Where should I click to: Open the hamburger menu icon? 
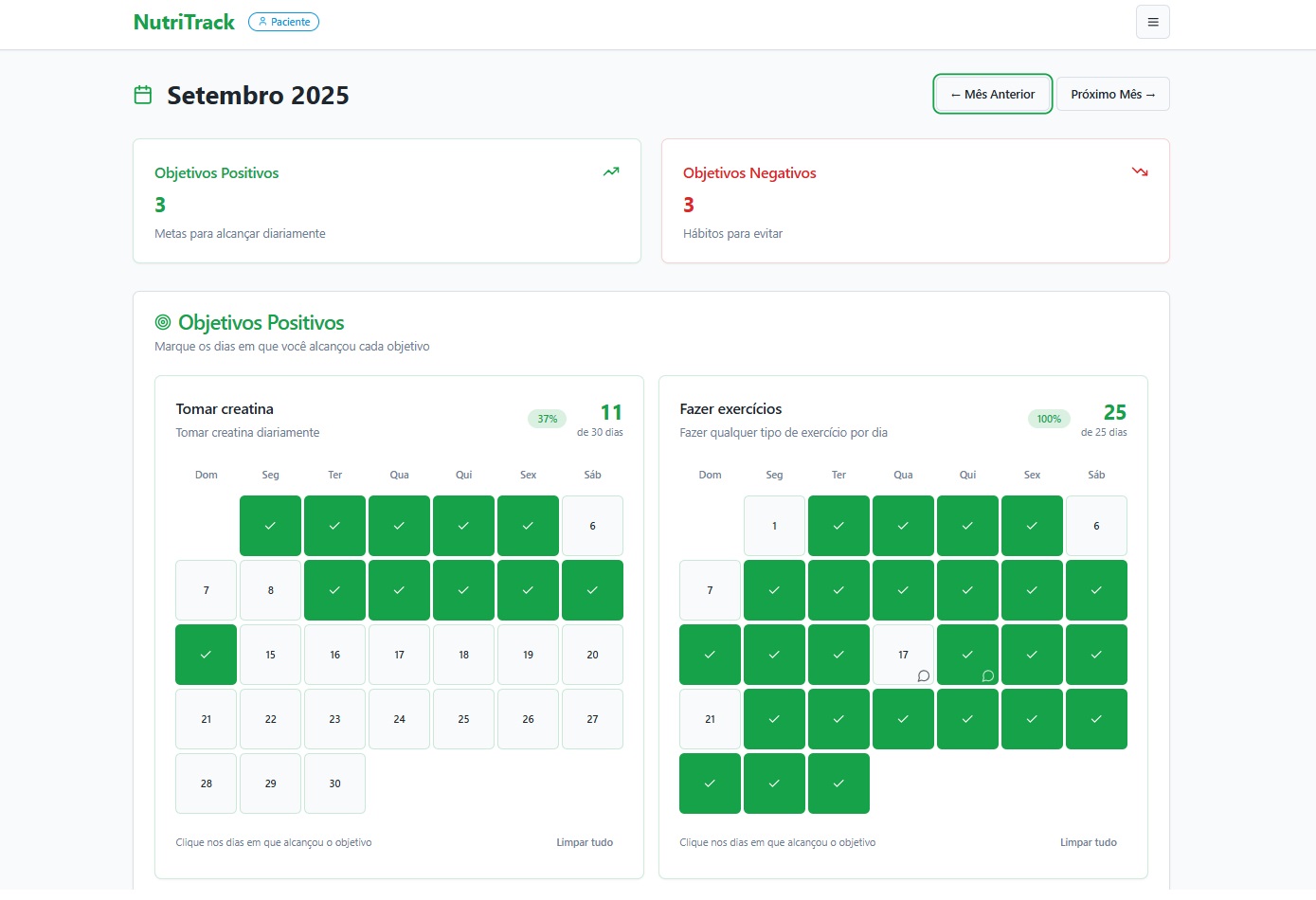click(x=1152, y=22)
